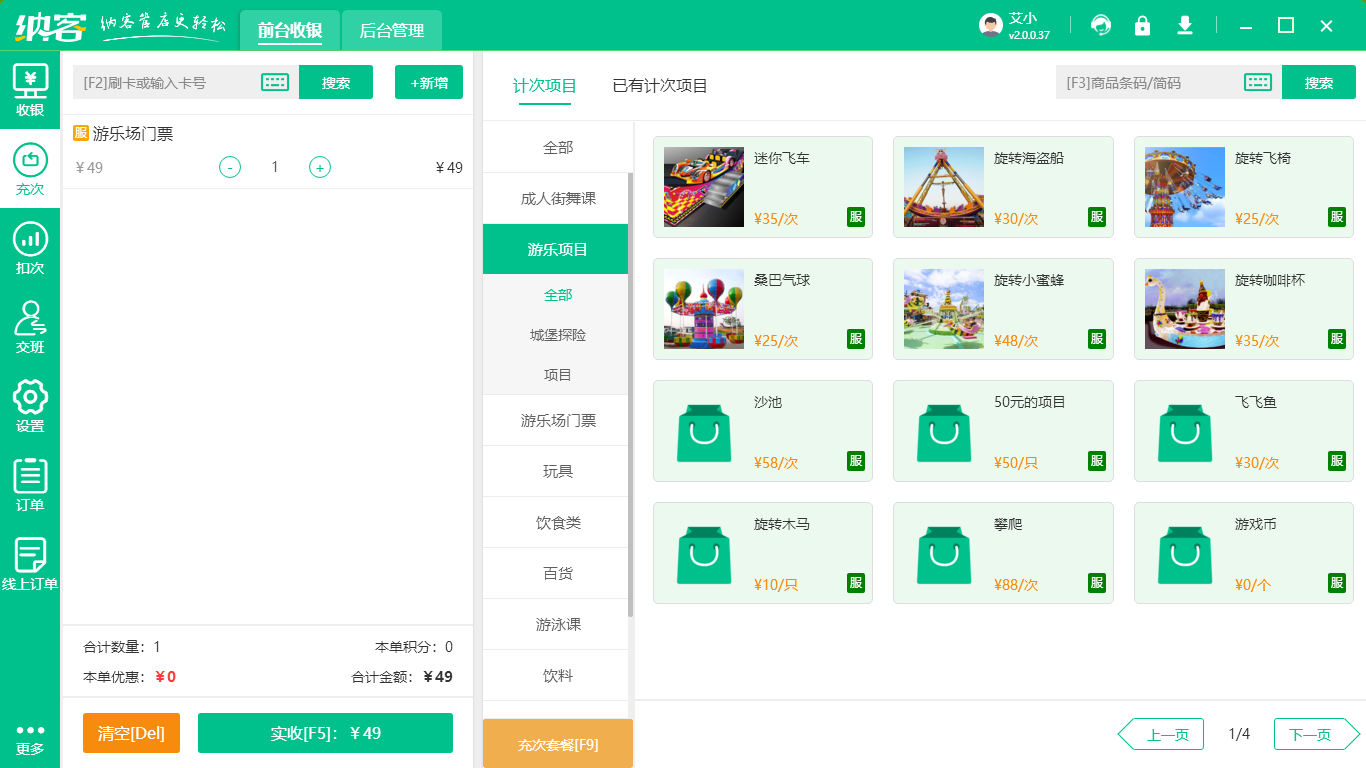
Task: Collapse the 游乐项目 category in the list
Action: coord(555,248)
